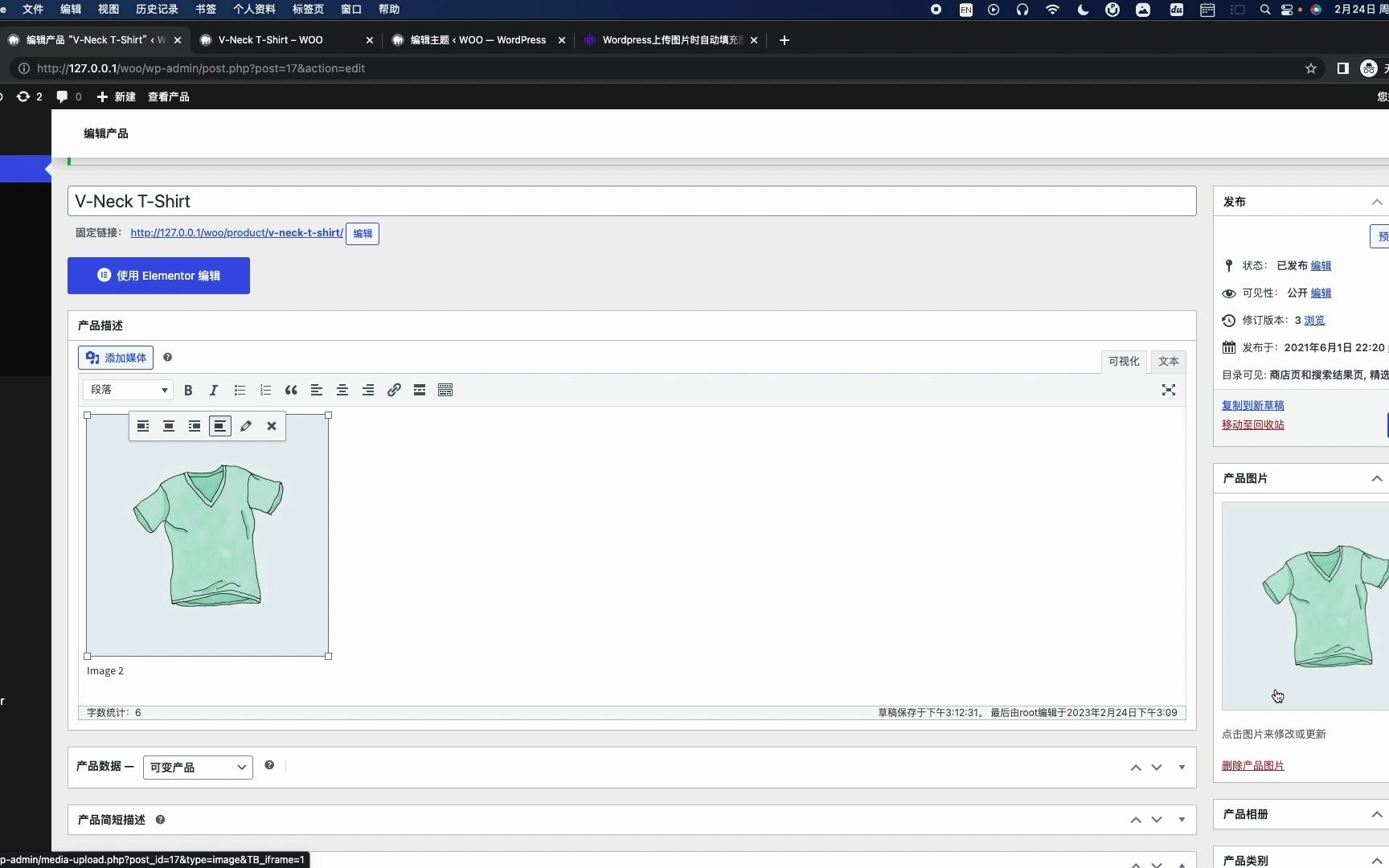1389x868 pixels.
Task: Insert or edit a link
Action: [x=394, y=390]
